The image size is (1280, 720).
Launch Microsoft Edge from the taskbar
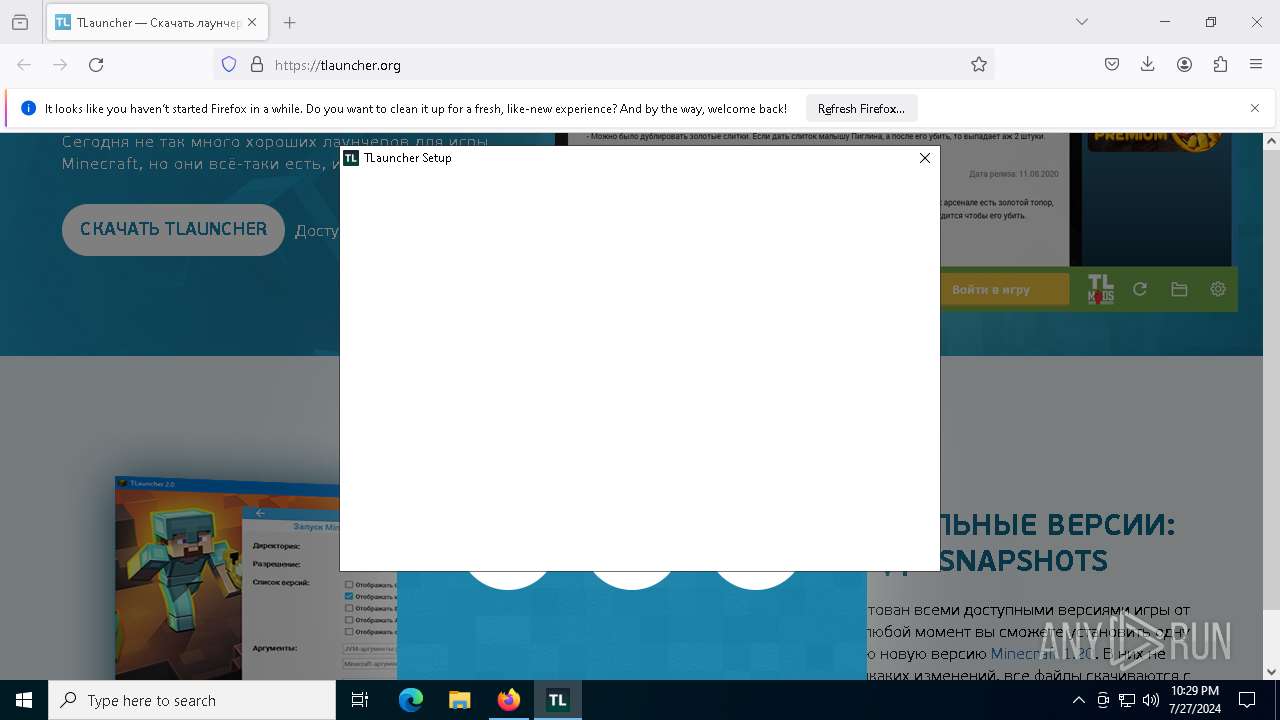[x=411, y=700]
